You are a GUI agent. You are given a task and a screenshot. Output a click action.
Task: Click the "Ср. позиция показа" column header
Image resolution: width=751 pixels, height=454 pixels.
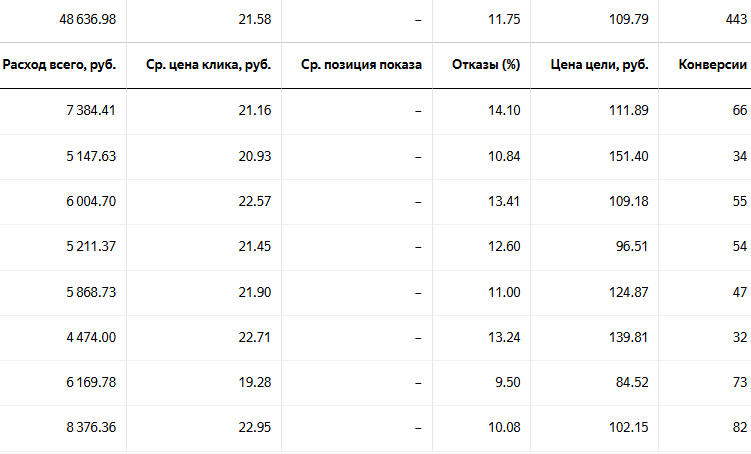tap(361, 65)
